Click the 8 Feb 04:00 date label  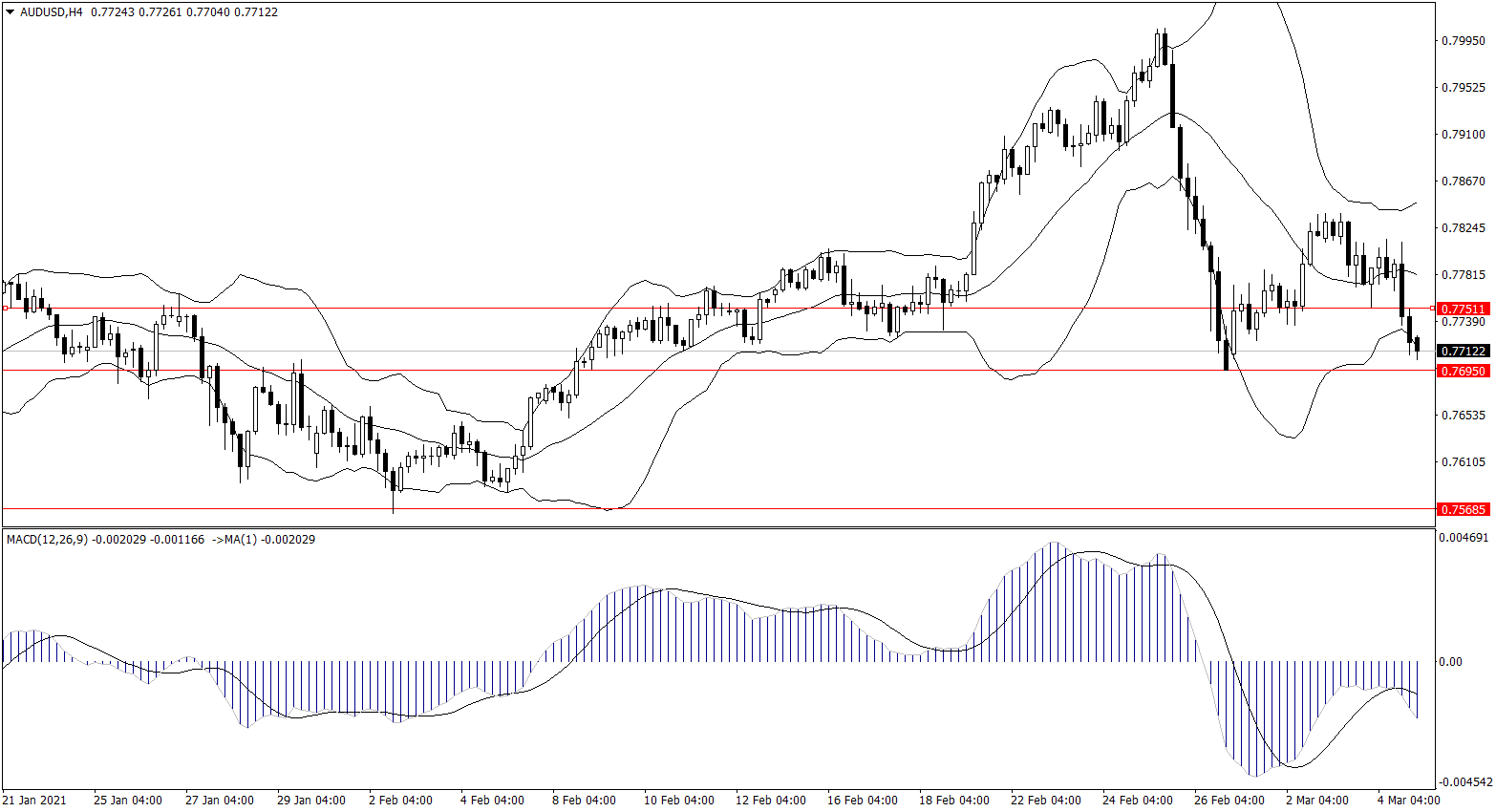(584, 800)
